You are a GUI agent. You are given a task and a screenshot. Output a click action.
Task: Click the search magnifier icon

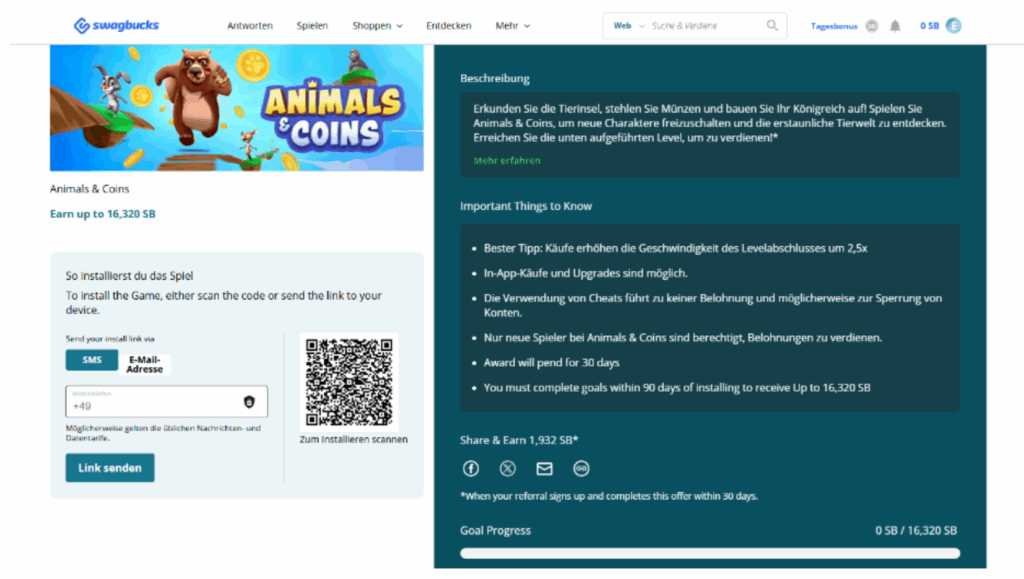point(772,26)
